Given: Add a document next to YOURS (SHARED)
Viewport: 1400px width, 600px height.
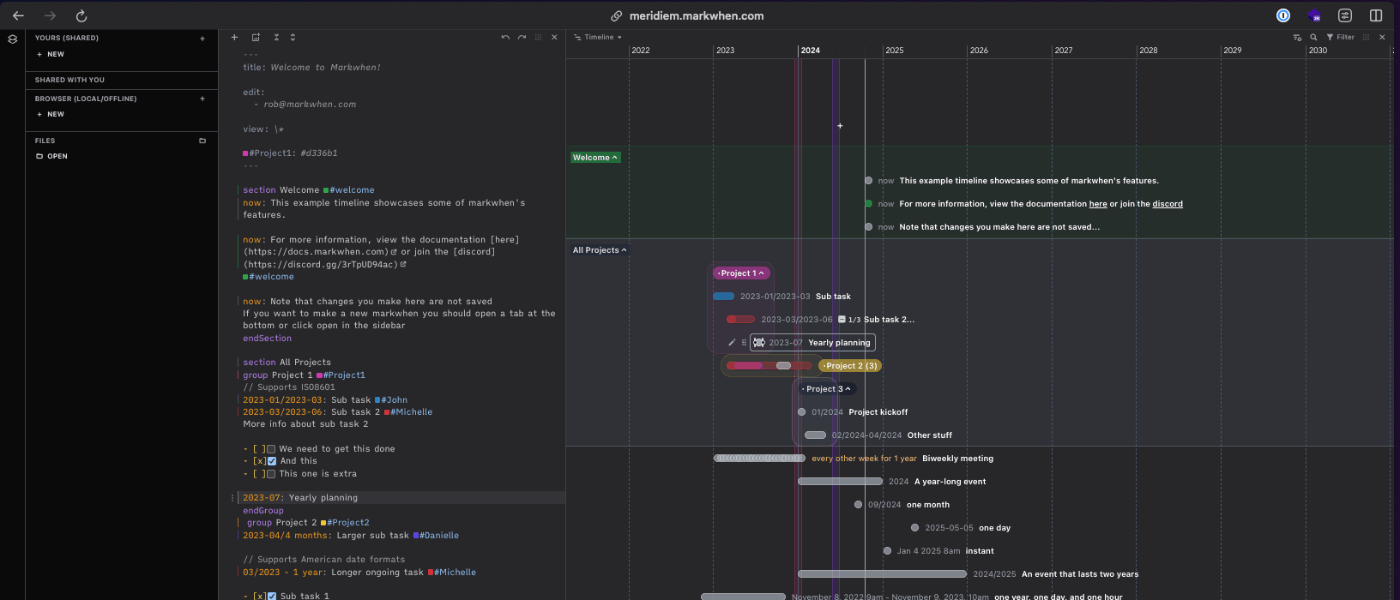Looking at the screenshot, I should (x=202, y=38).
